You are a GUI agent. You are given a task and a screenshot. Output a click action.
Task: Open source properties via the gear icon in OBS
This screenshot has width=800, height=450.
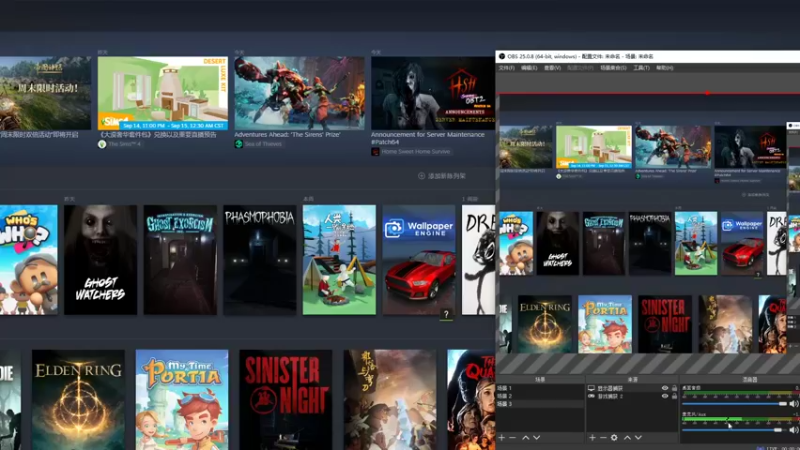pos(614,437)
